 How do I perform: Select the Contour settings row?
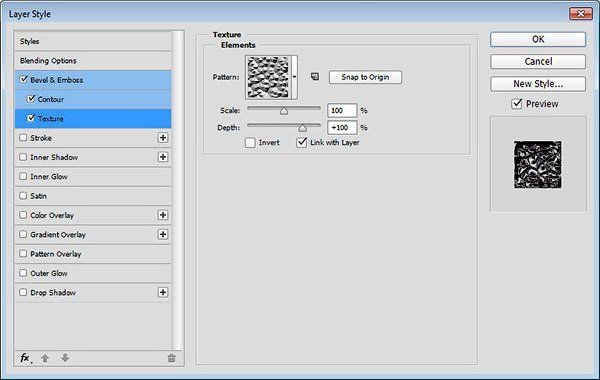tap(93, 99)
